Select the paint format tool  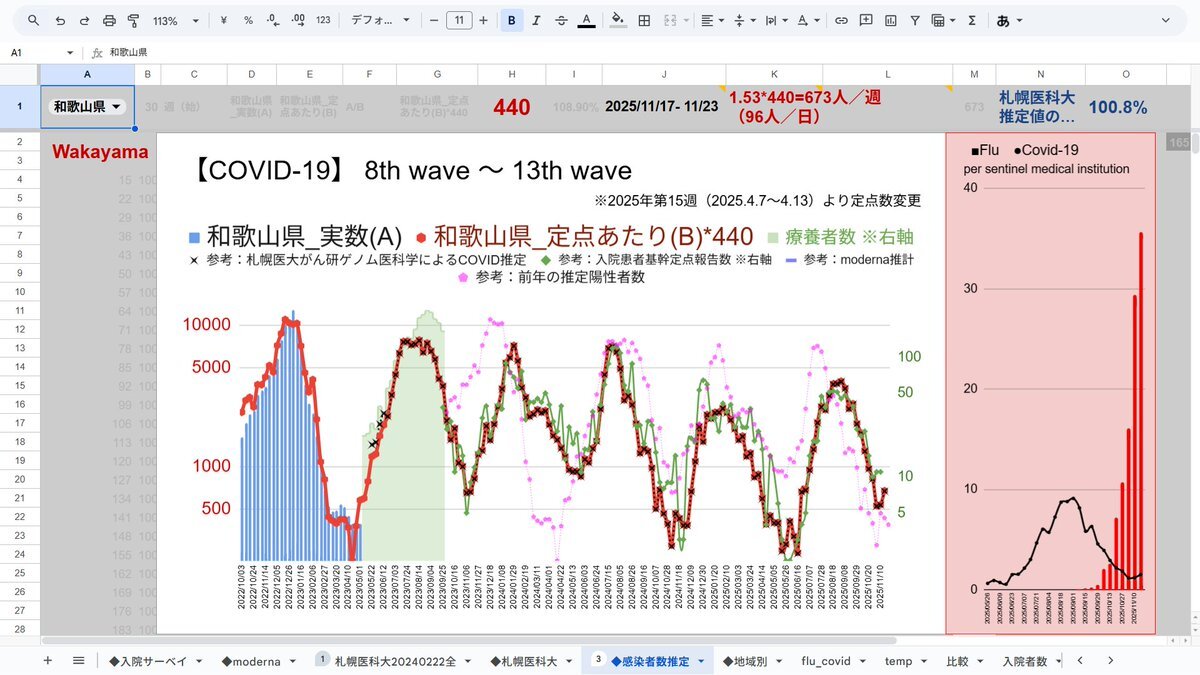(132, 20)
